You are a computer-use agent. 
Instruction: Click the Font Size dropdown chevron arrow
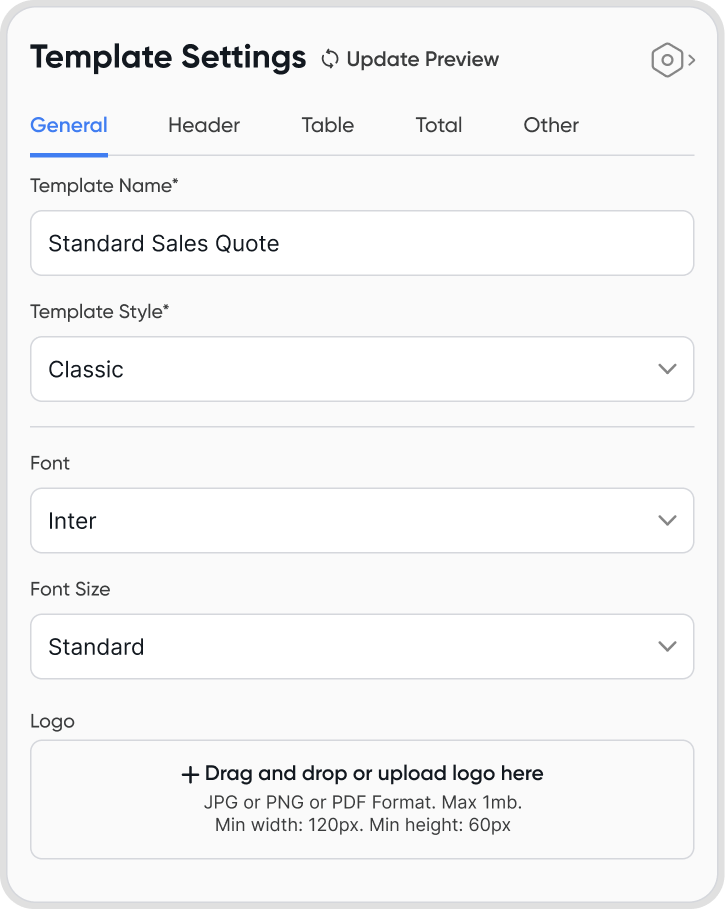[668, 647]
